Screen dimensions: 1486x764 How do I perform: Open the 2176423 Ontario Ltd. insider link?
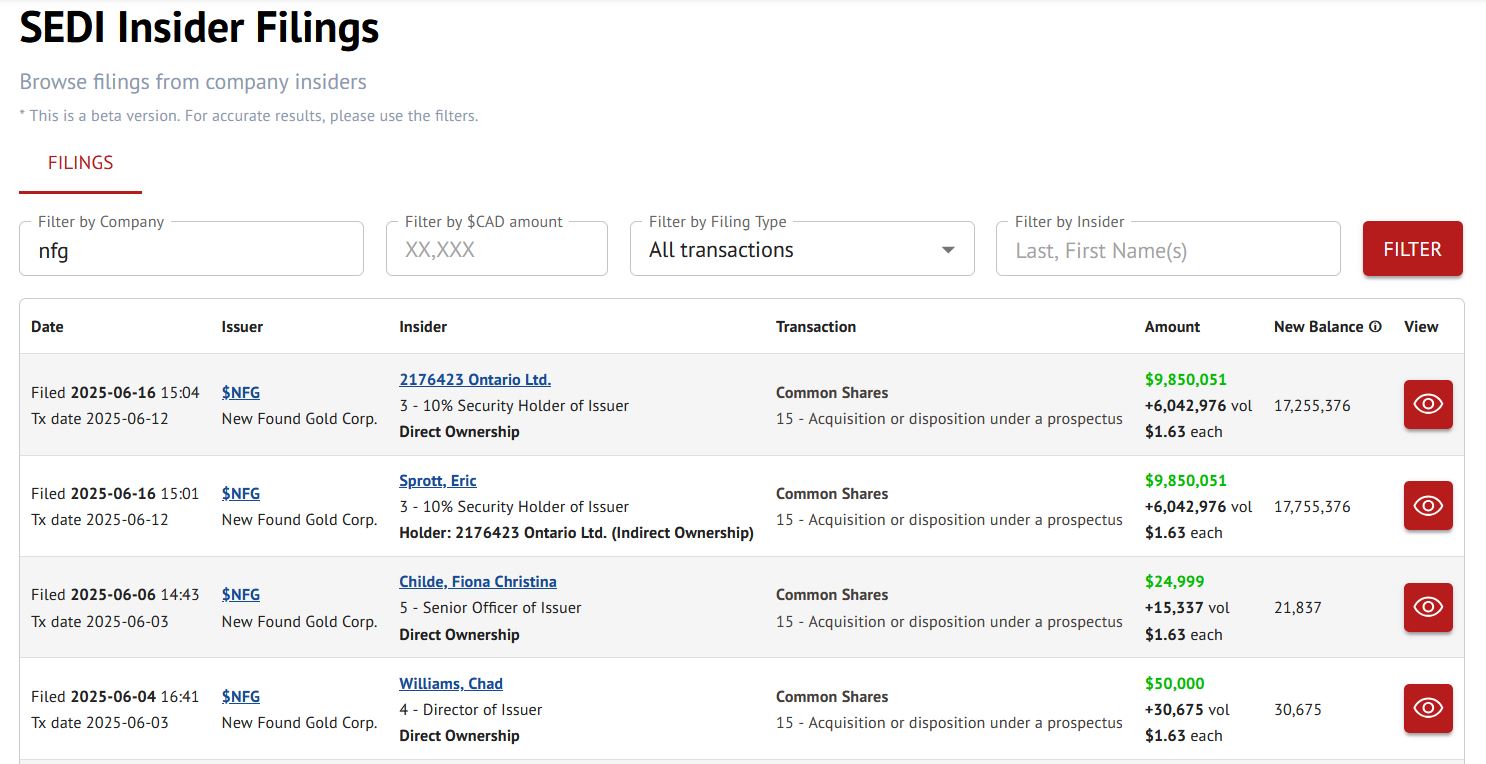pos(475,380)
